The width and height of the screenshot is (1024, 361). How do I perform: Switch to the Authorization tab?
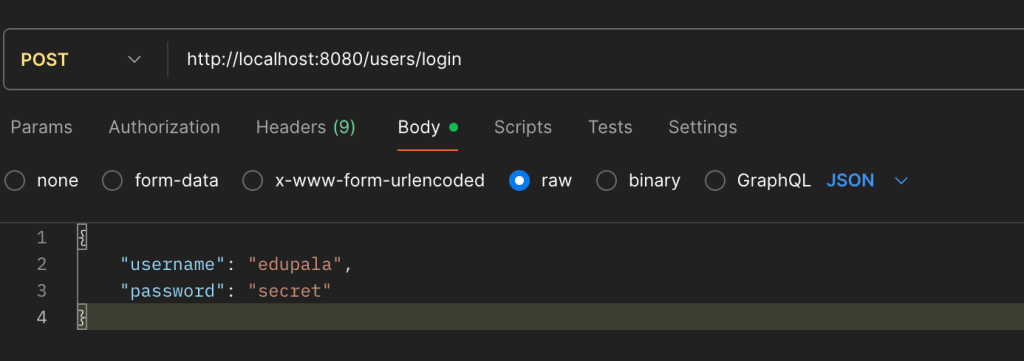164,127
